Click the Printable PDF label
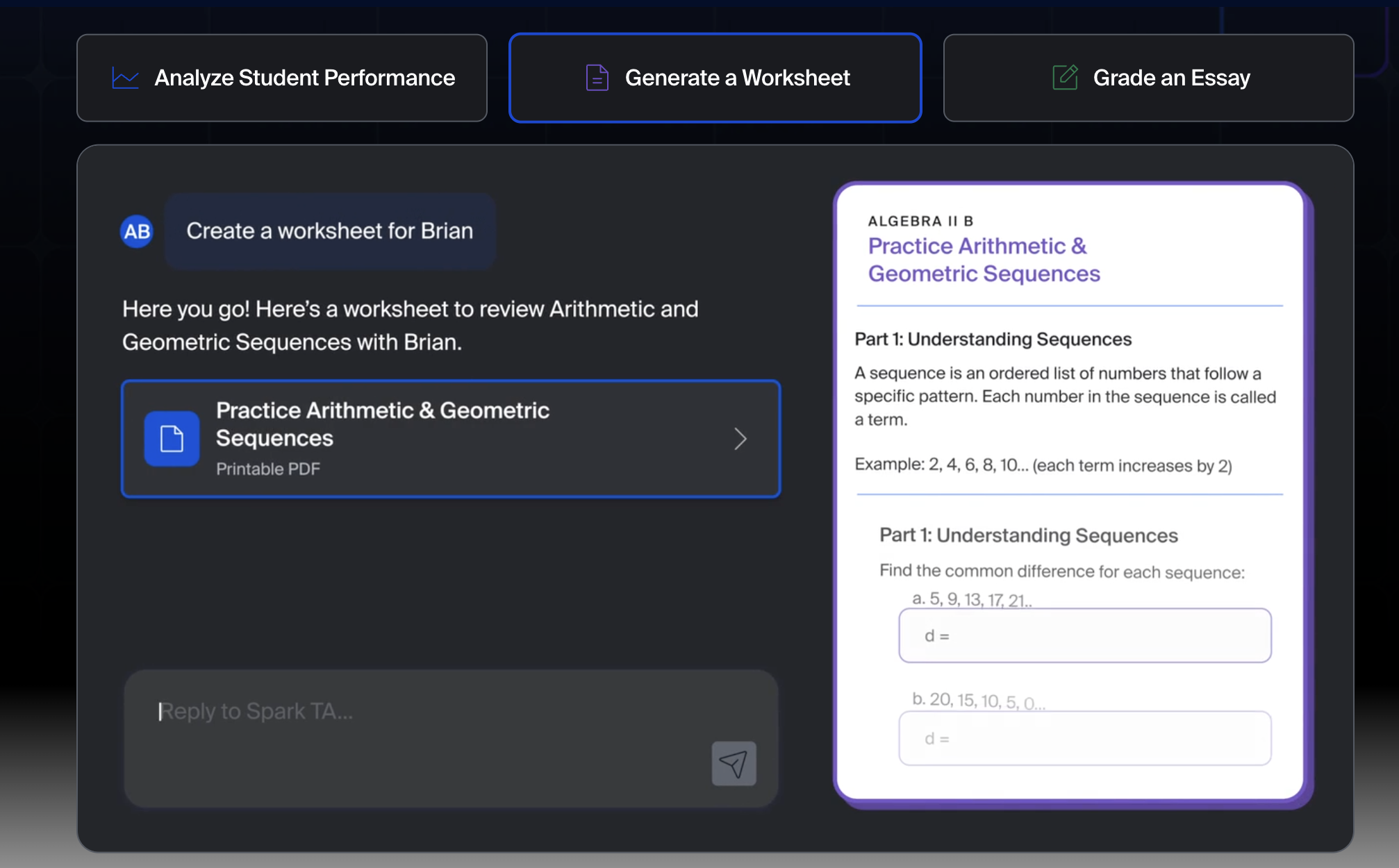This screenshot has height=868, width=1399. 268,469
